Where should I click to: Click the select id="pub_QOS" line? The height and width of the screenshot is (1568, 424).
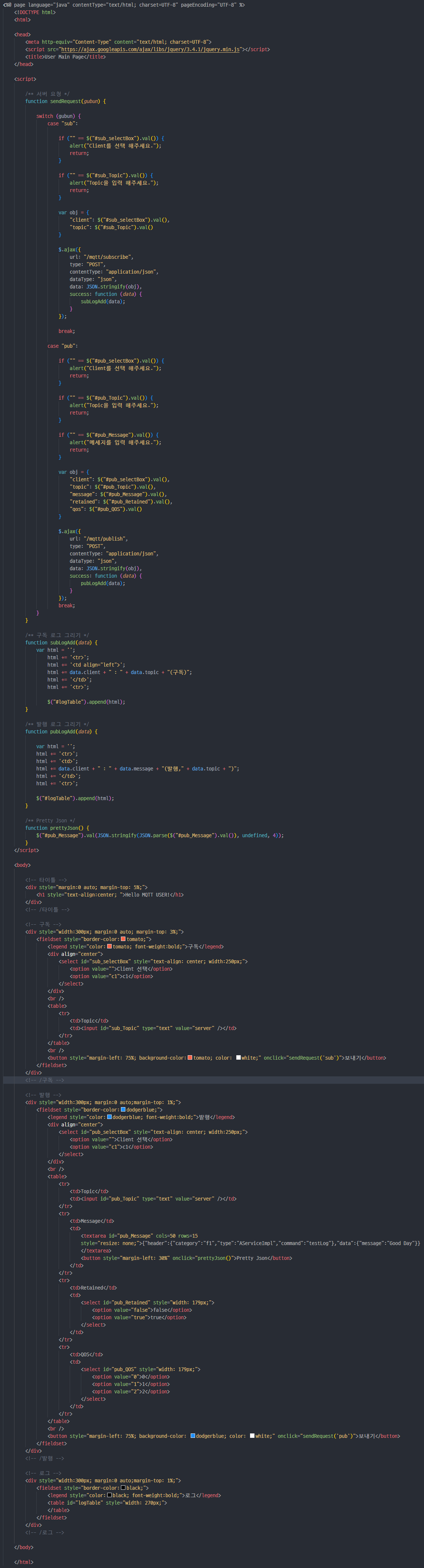coord(141,1370)
